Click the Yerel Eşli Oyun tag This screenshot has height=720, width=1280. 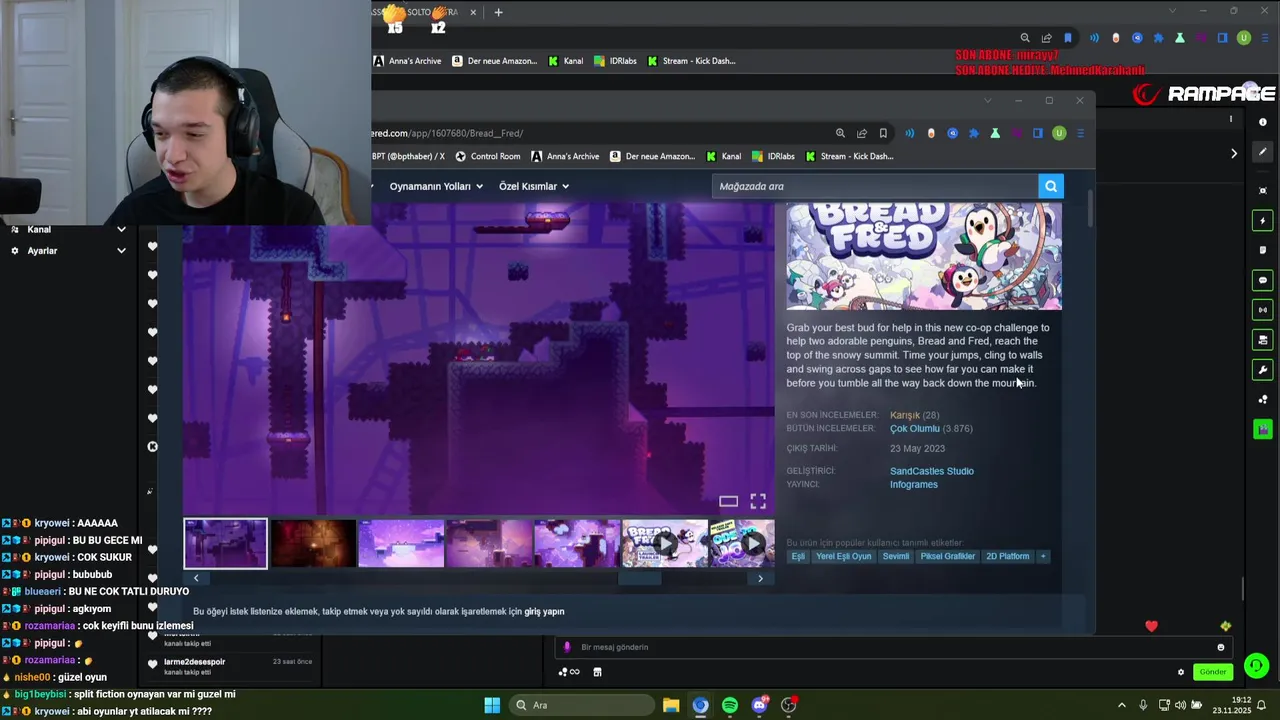[x=843, y=556]
